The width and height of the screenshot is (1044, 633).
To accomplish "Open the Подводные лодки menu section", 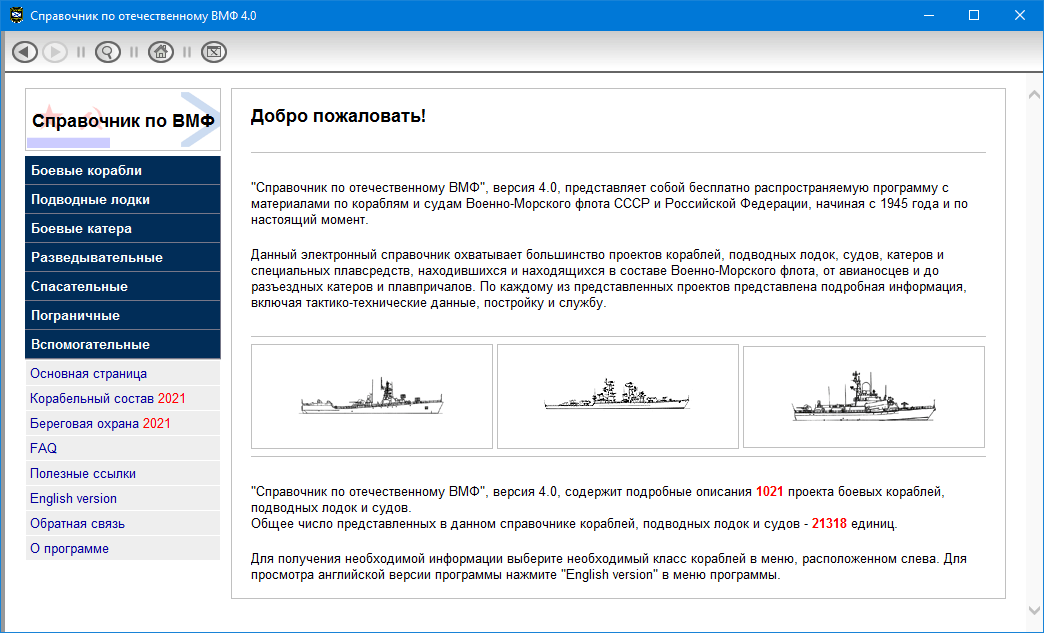I will (x=123, y=199).
